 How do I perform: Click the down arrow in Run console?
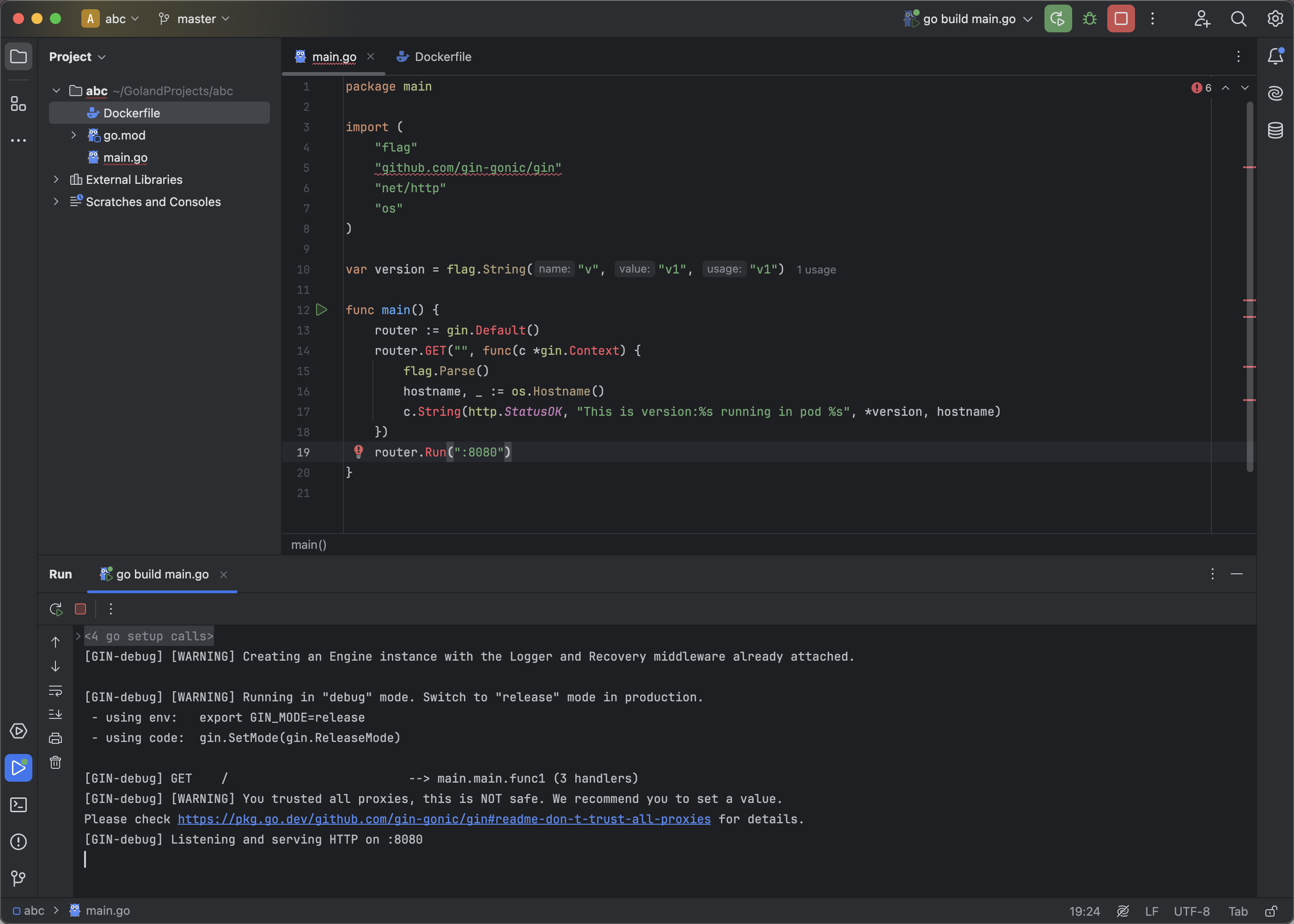click(55, 667)
